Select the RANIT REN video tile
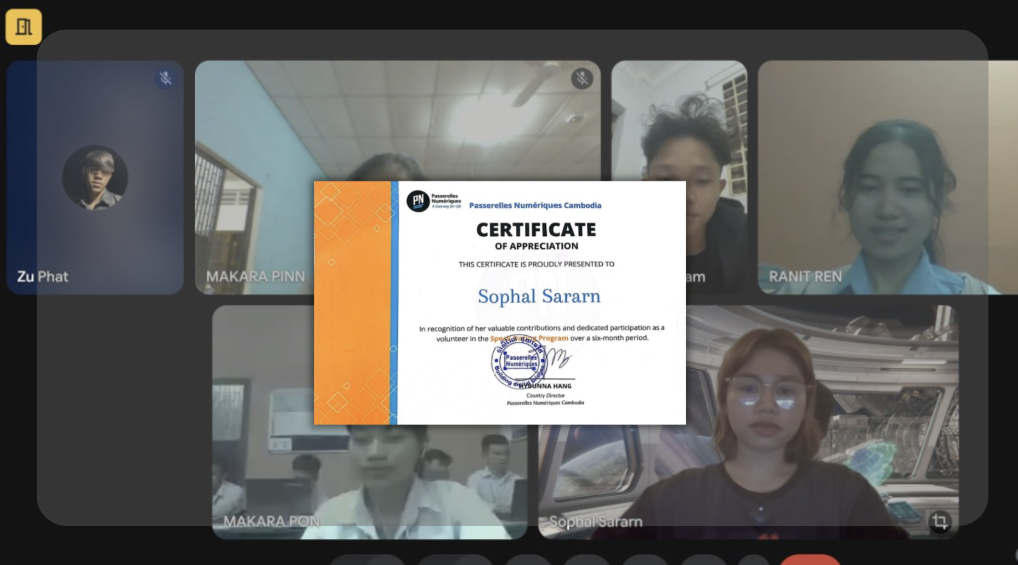This screenshot has height=565, width=1018. (888, 177)
